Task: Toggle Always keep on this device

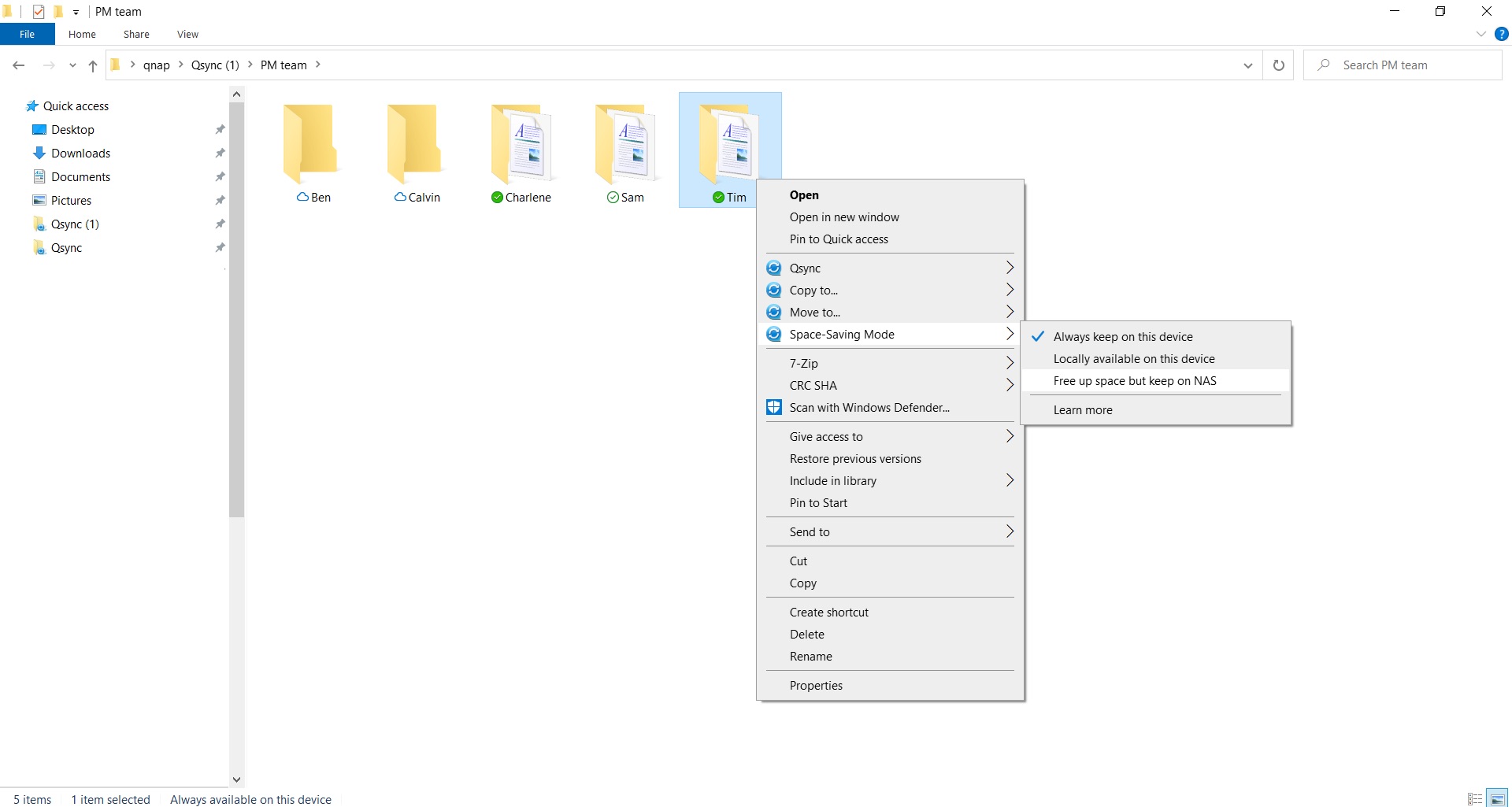Action: click(x=1122, y=337)
